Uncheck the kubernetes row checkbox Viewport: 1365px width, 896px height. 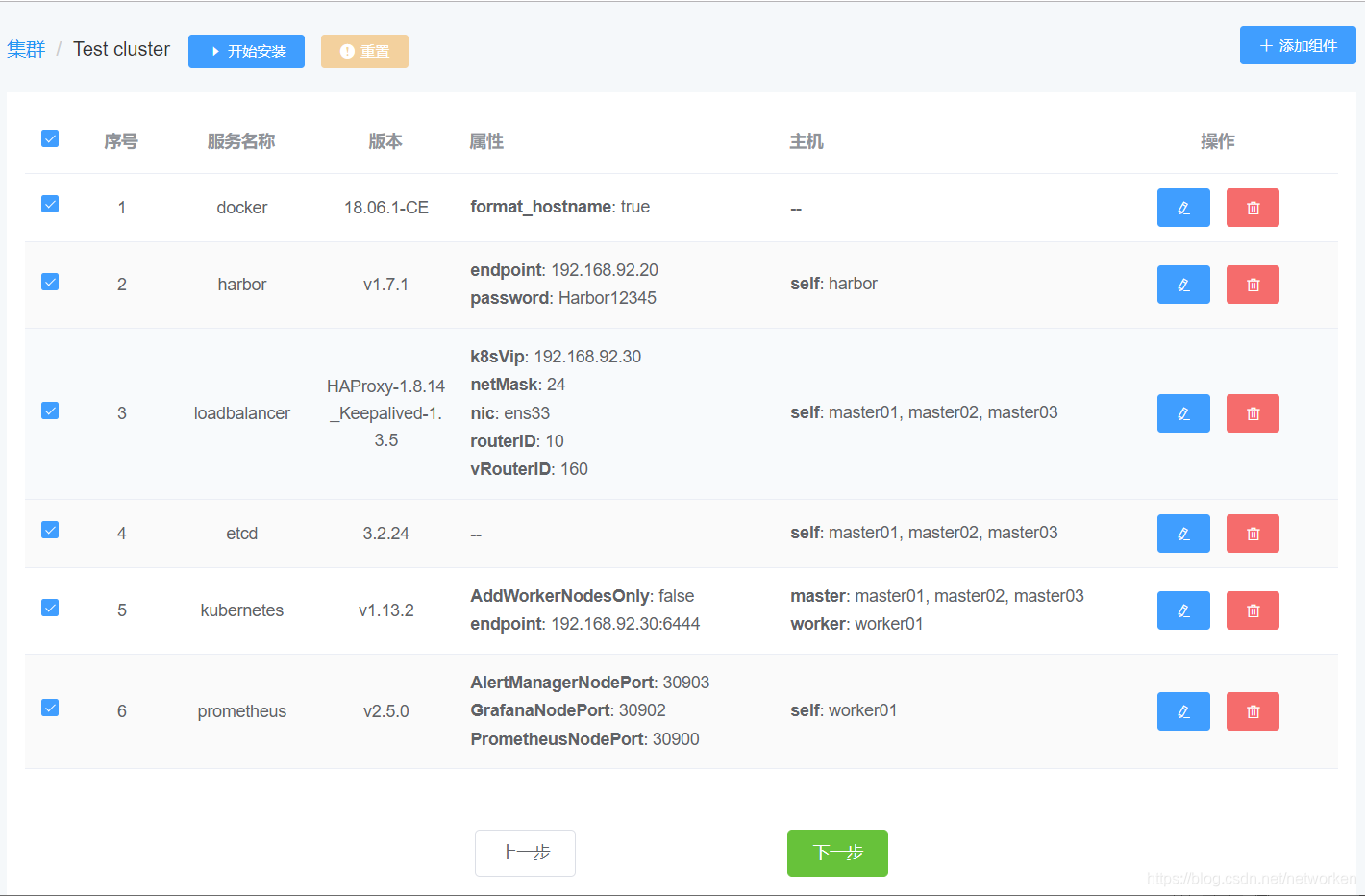(50, 608)
